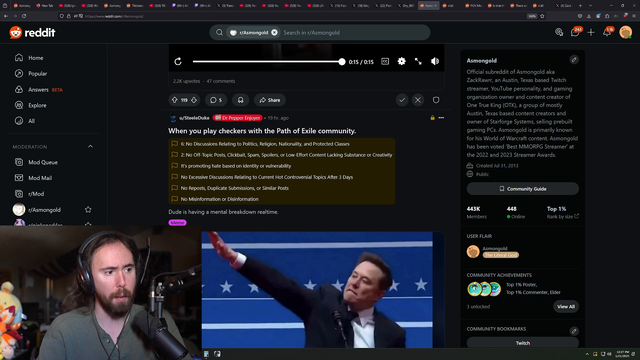640x360 pixels.
Task: Click the post lock icon
Action: click(x=432, y=118)
